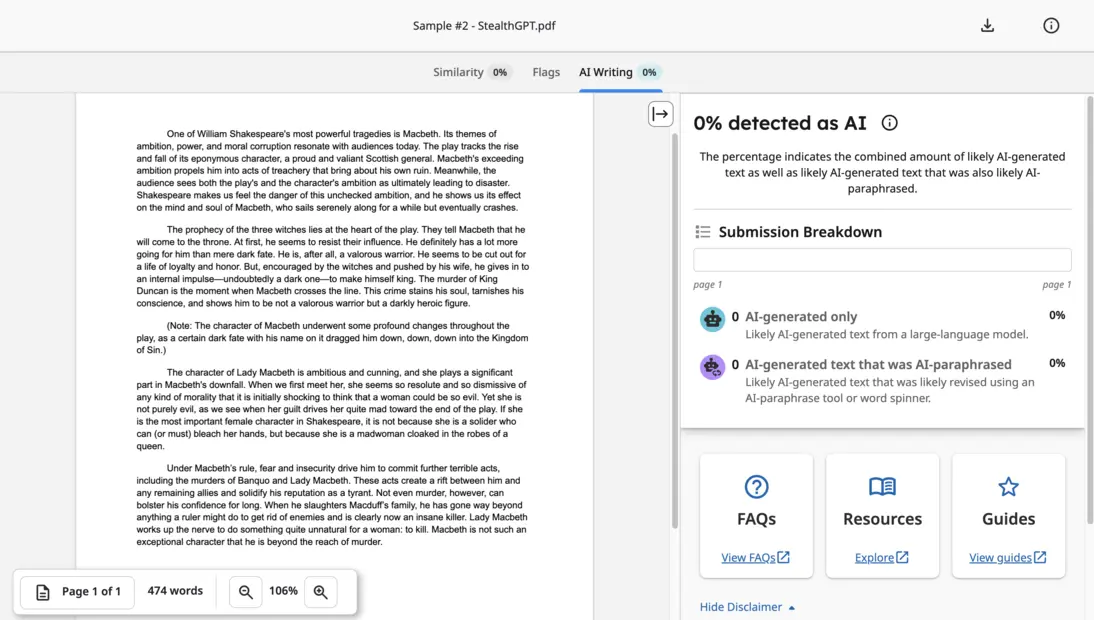Image resolution: width=1094 pixels, height=620 pixels.
Task: Click 'AI-generated text that was AI-paraphrased' label
Action: 878,364
